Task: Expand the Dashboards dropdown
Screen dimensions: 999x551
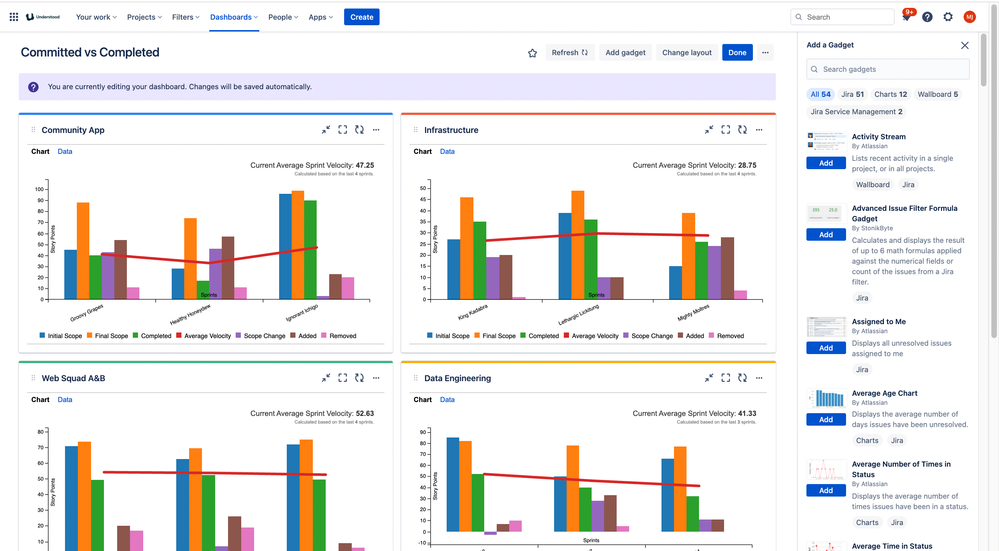Action: [234, 17]
